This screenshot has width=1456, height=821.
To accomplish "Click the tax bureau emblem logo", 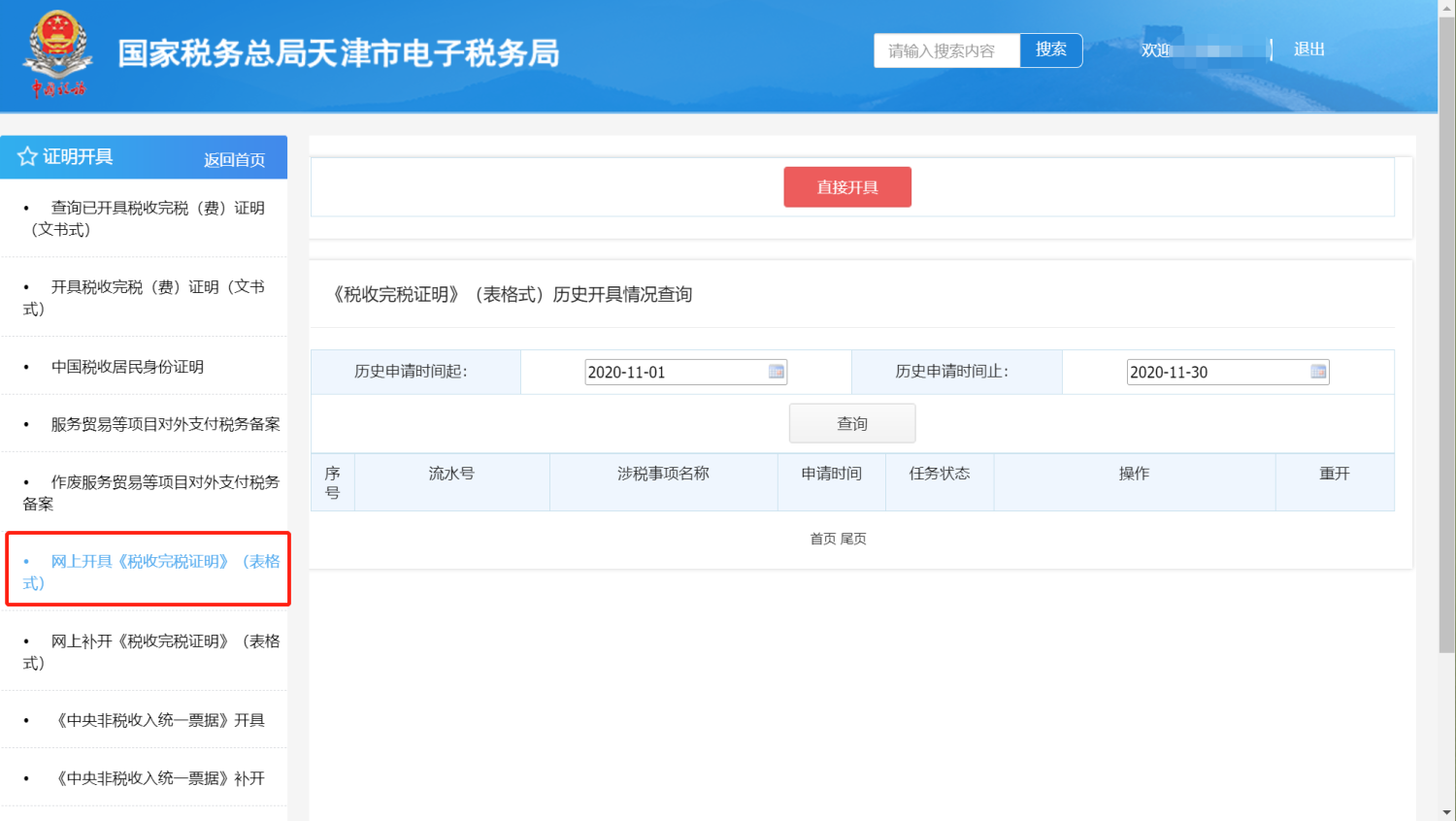I will (58, 54).
